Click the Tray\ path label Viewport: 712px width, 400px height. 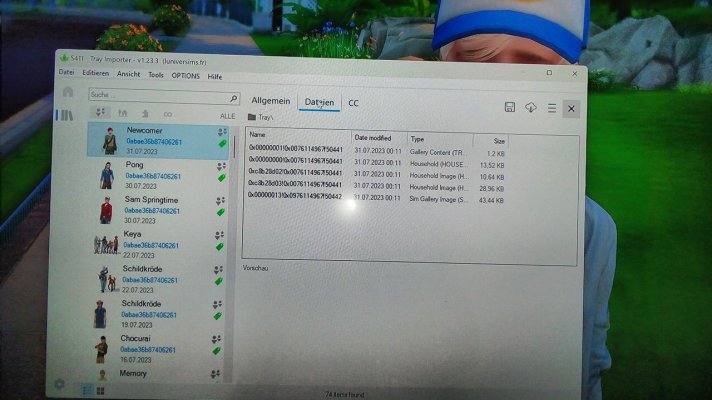[266, 118]
